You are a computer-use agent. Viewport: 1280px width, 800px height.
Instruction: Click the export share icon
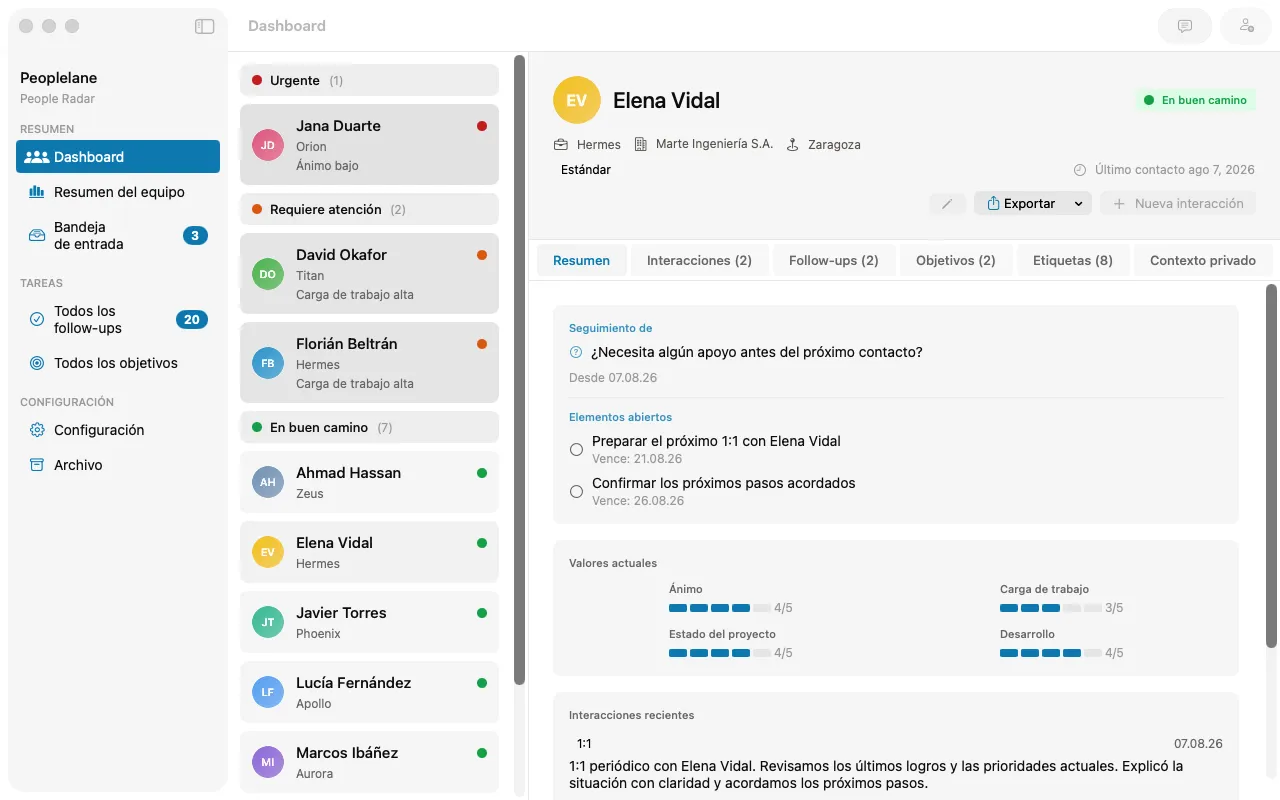tap(993, 204)
